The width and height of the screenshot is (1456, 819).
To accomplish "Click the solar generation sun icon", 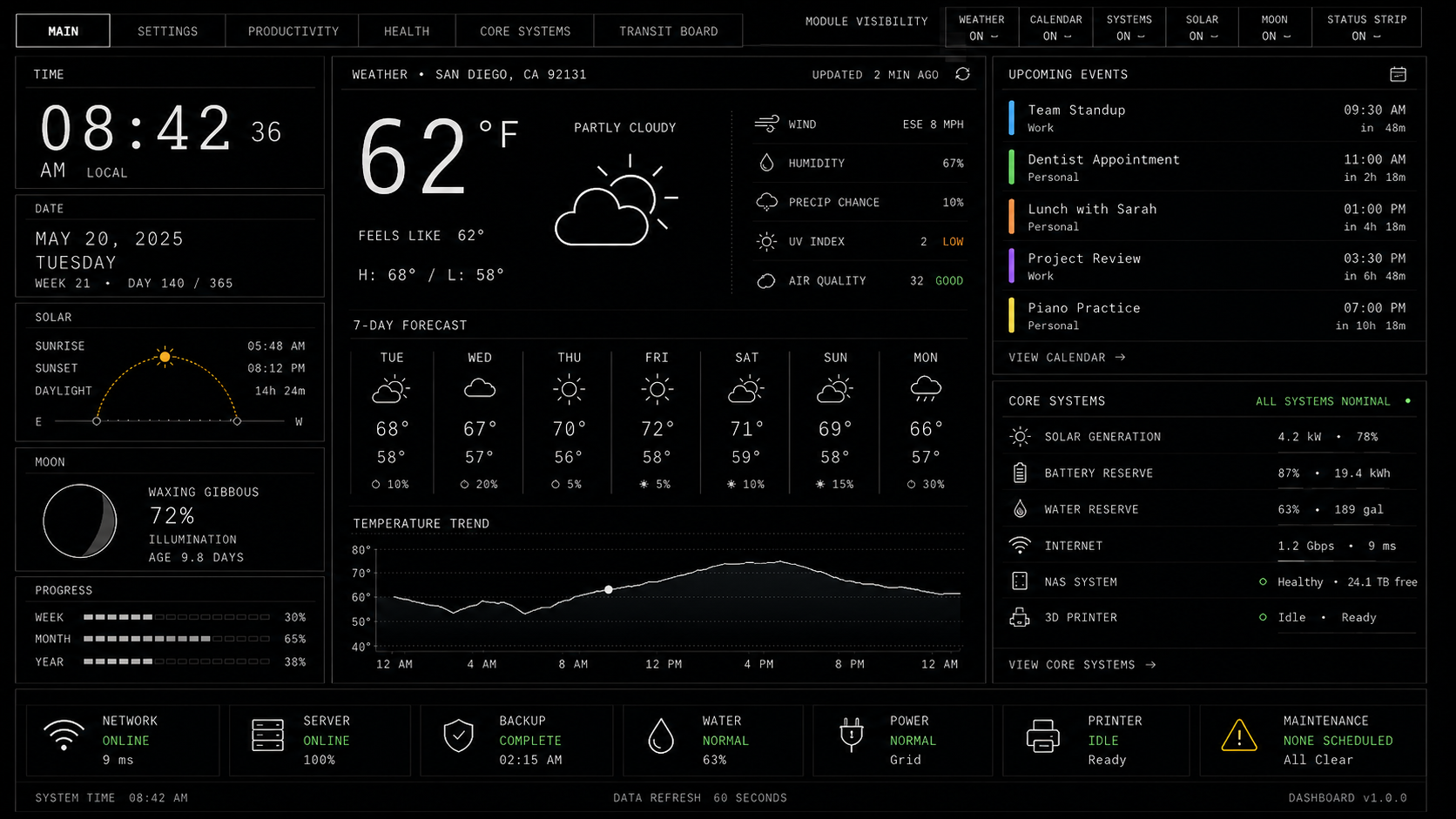I will click(x=1020, y=437).
